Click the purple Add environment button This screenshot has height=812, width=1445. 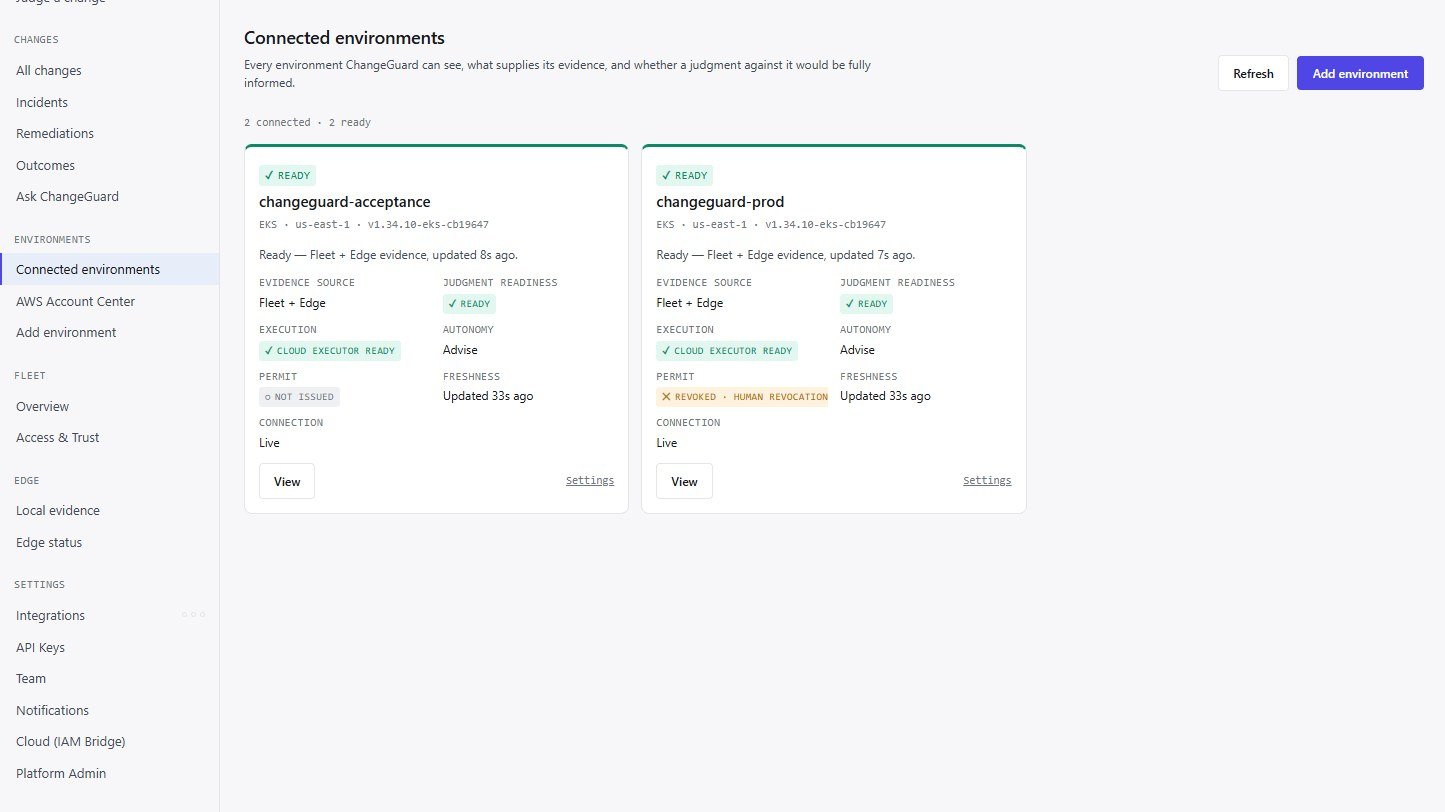pos(1360,73)
